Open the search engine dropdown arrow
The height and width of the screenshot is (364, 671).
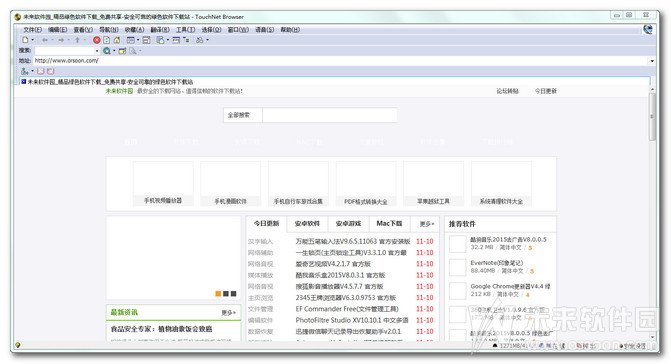click(114, 50)
